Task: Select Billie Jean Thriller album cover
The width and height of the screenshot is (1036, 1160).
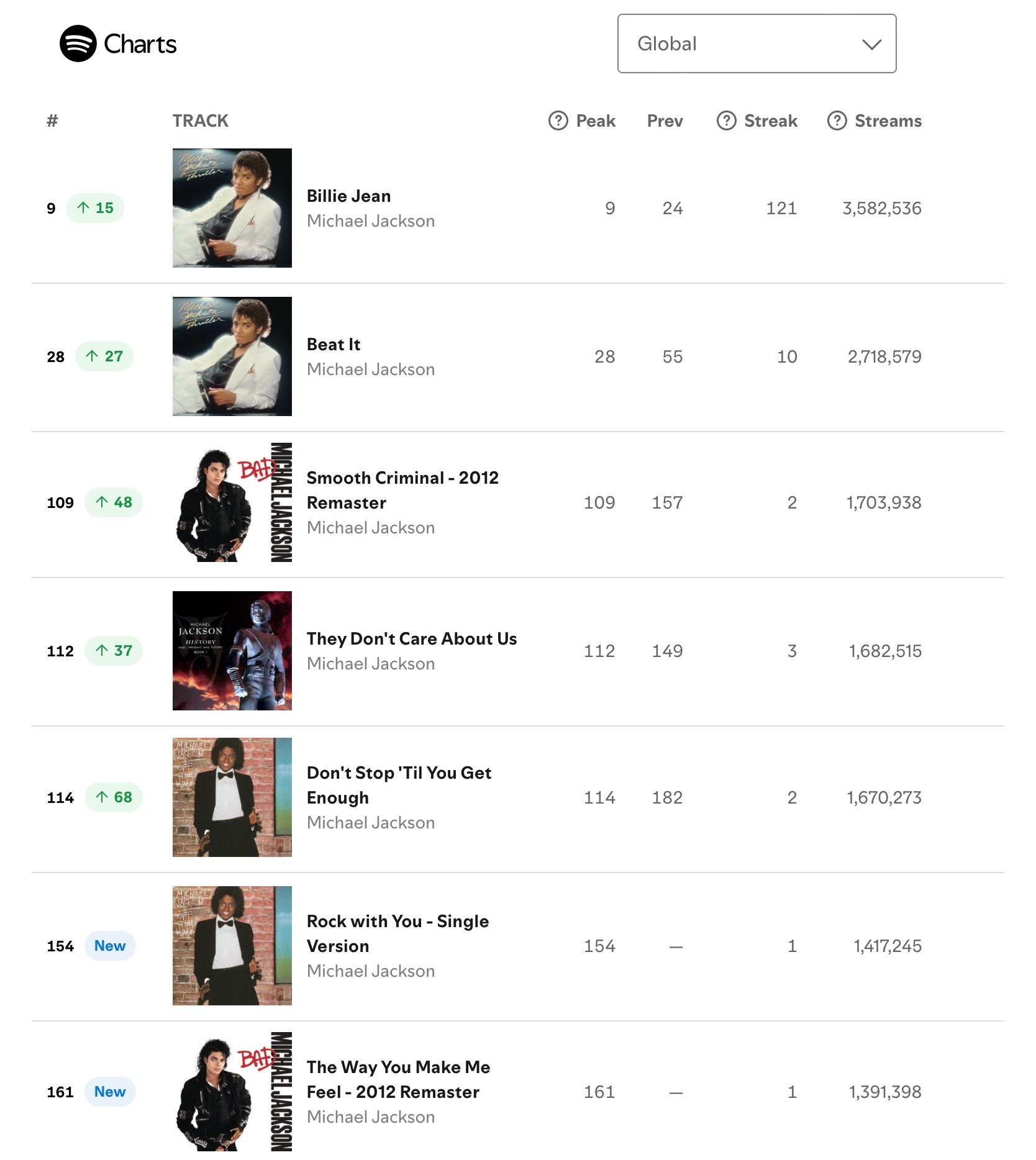Action: pyautogui.click(x=232, y=208)
